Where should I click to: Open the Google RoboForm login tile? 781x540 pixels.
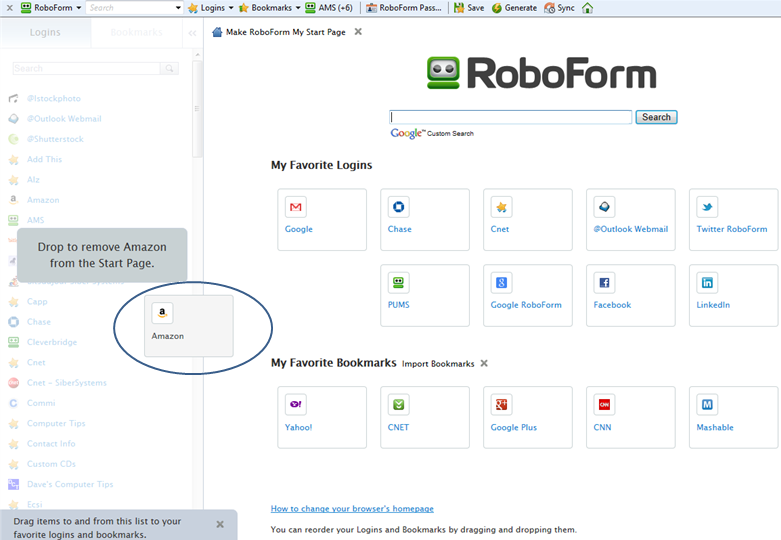coord(527,295)
